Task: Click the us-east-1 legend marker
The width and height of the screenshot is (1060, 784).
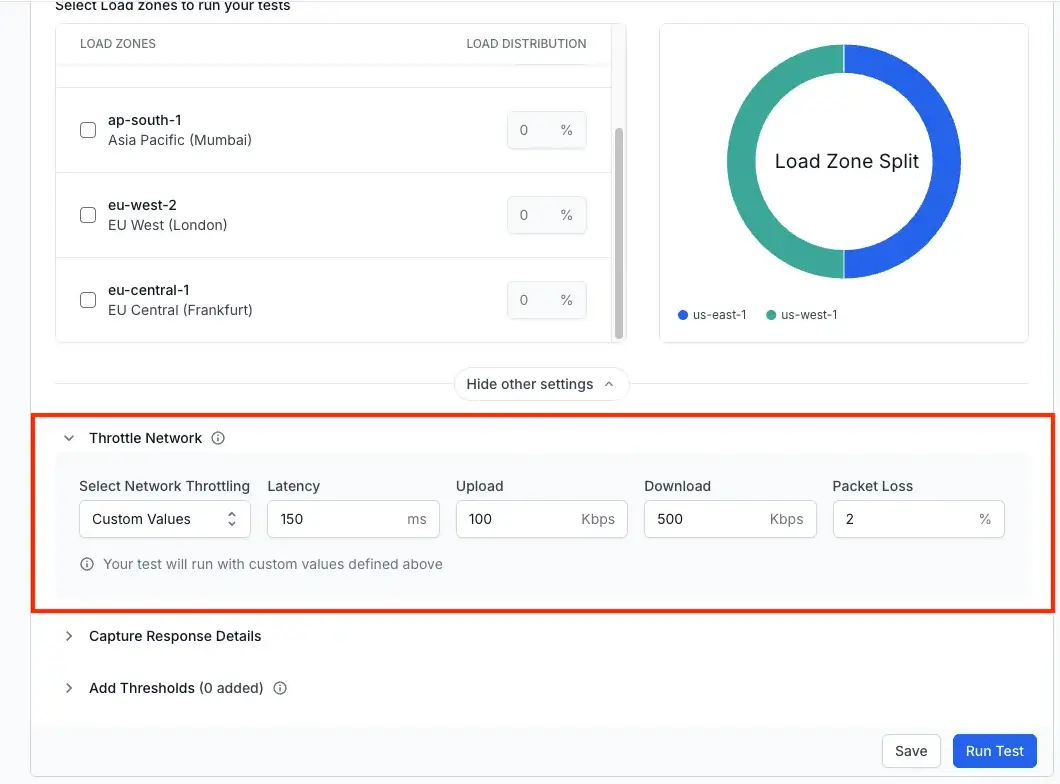Action: point(682,314)
